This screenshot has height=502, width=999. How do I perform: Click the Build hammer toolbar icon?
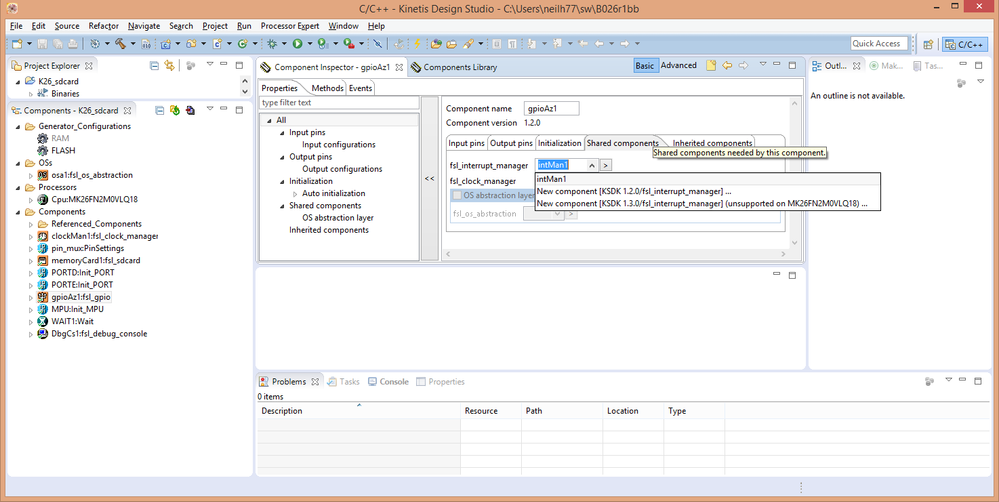click(x=120, y=44)
